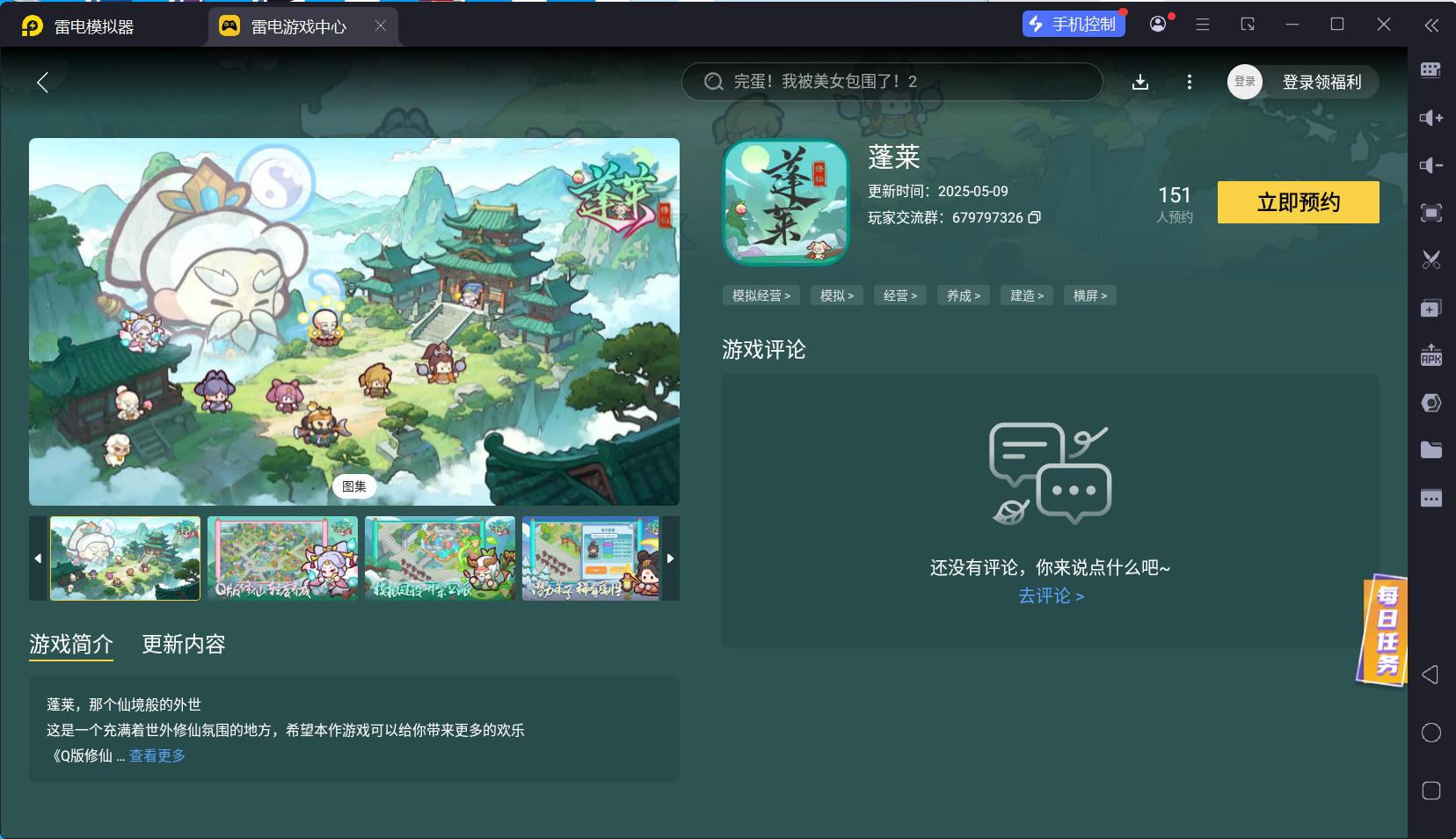Click the 蓬莱 game icon

(x=786, y=202)
